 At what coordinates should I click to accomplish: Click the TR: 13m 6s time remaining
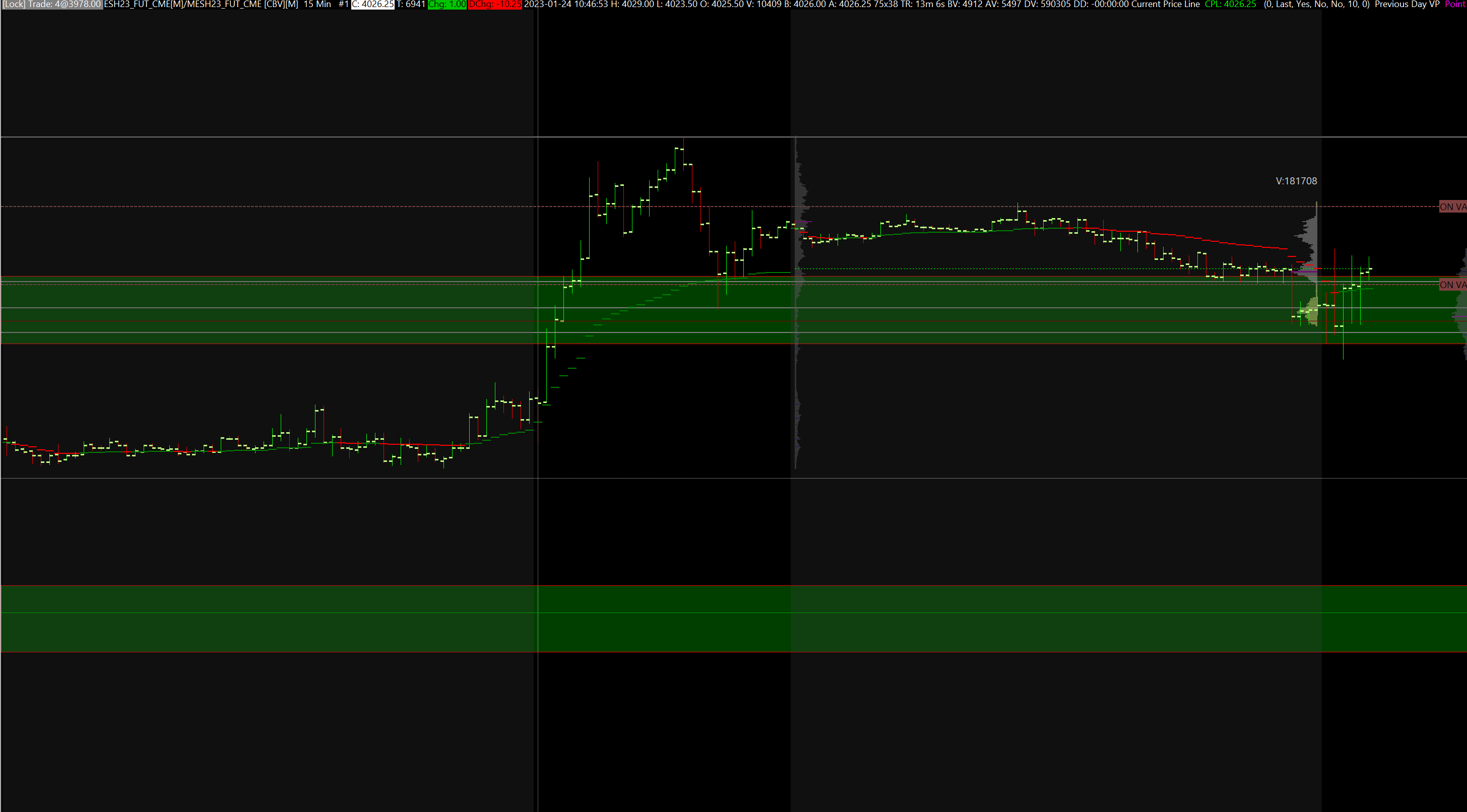(x=923, y=5)
